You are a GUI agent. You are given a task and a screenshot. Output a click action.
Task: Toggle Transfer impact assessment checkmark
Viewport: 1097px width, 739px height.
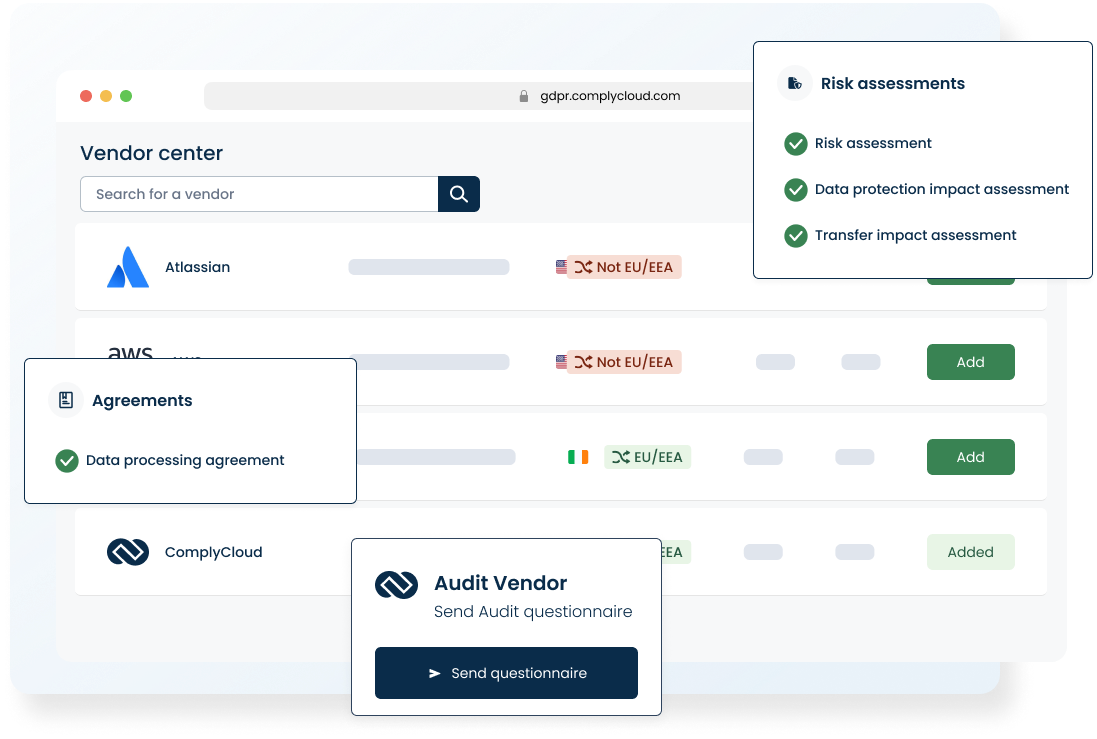[795, 236]
